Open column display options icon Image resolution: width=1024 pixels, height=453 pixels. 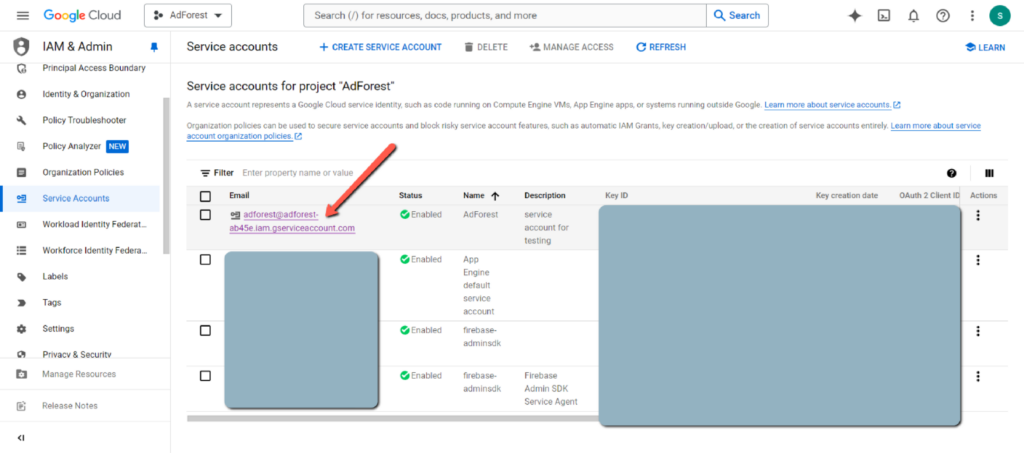989,173
